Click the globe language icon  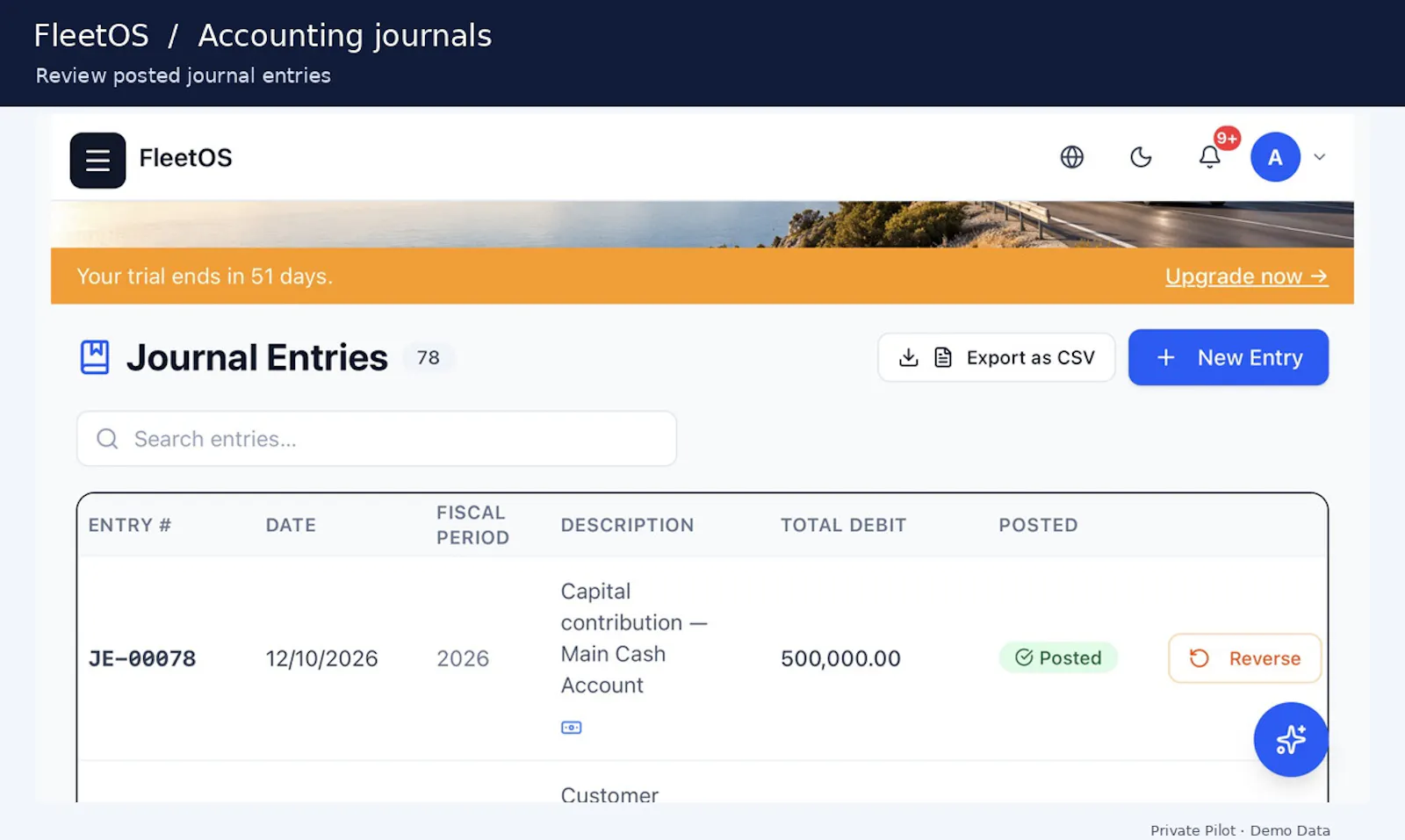click(1071, 157)
